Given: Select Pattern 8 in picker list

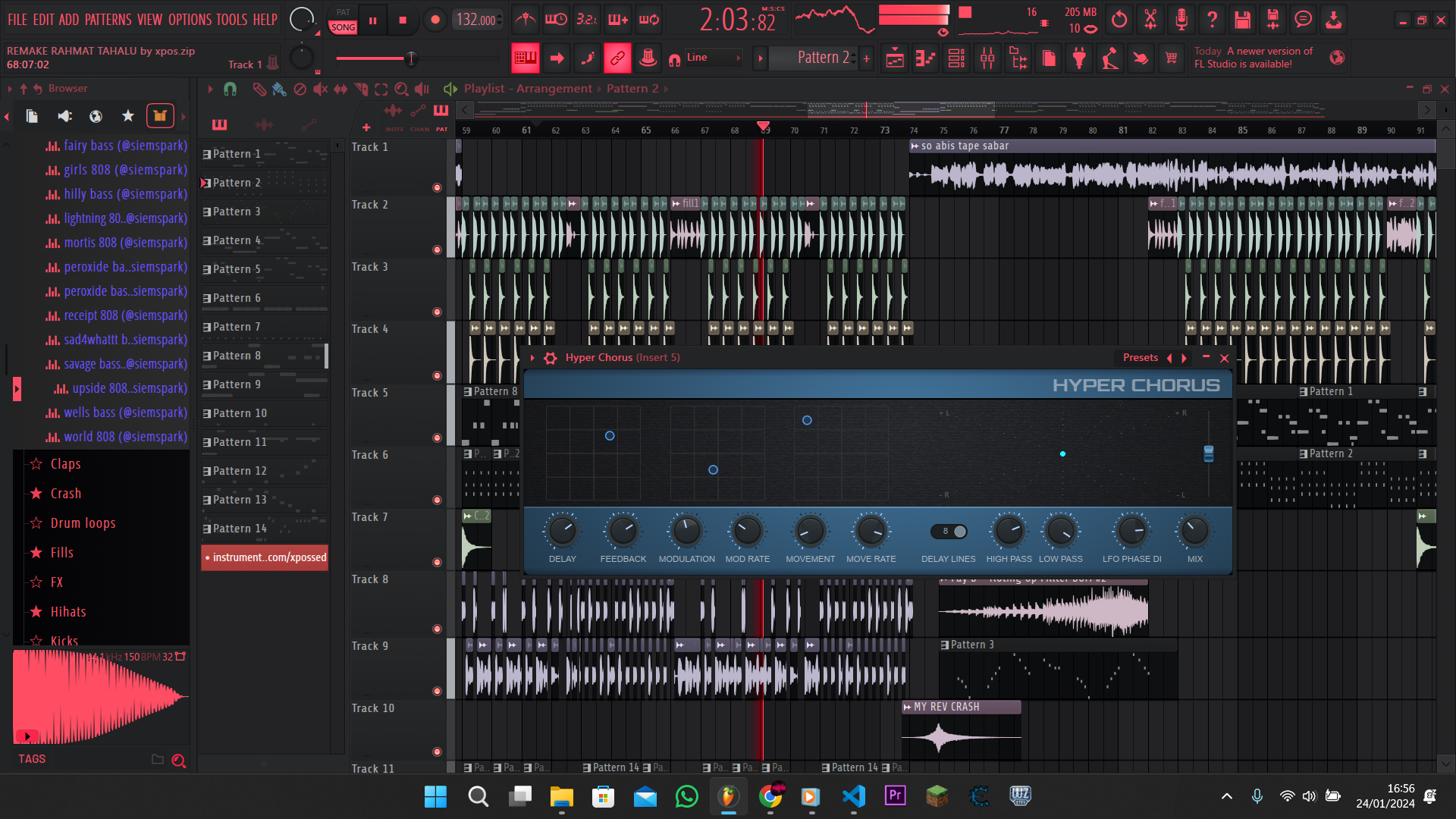Looking at the screenshot, I should [x=237, y=356].
